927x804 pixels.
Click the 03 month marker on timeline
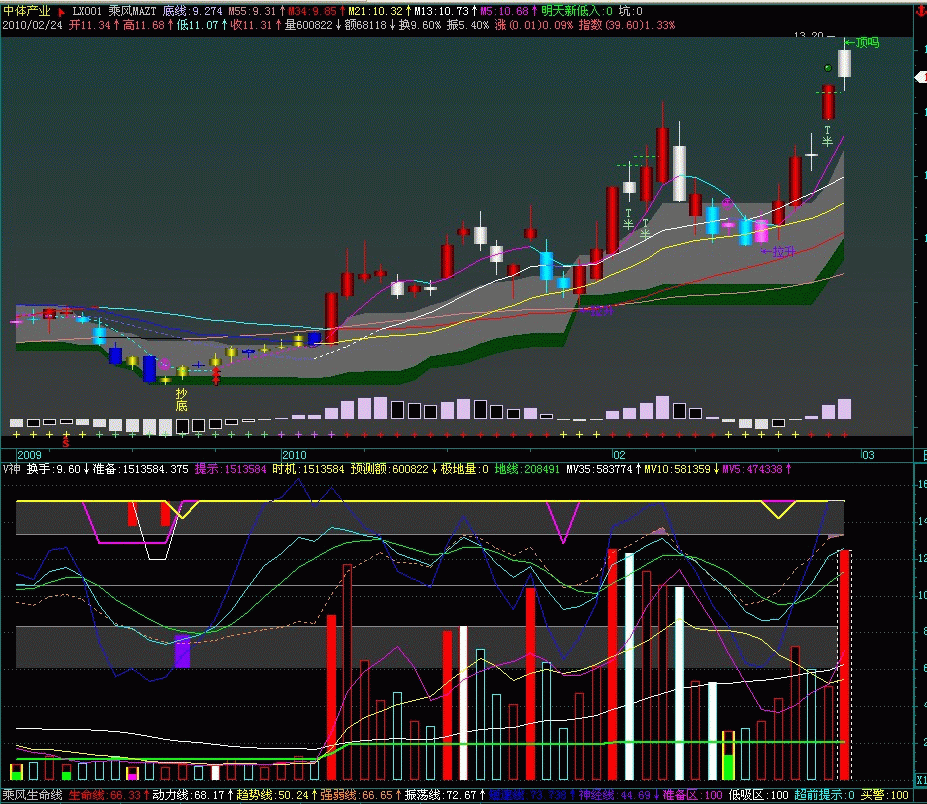[x=868, y=455]
